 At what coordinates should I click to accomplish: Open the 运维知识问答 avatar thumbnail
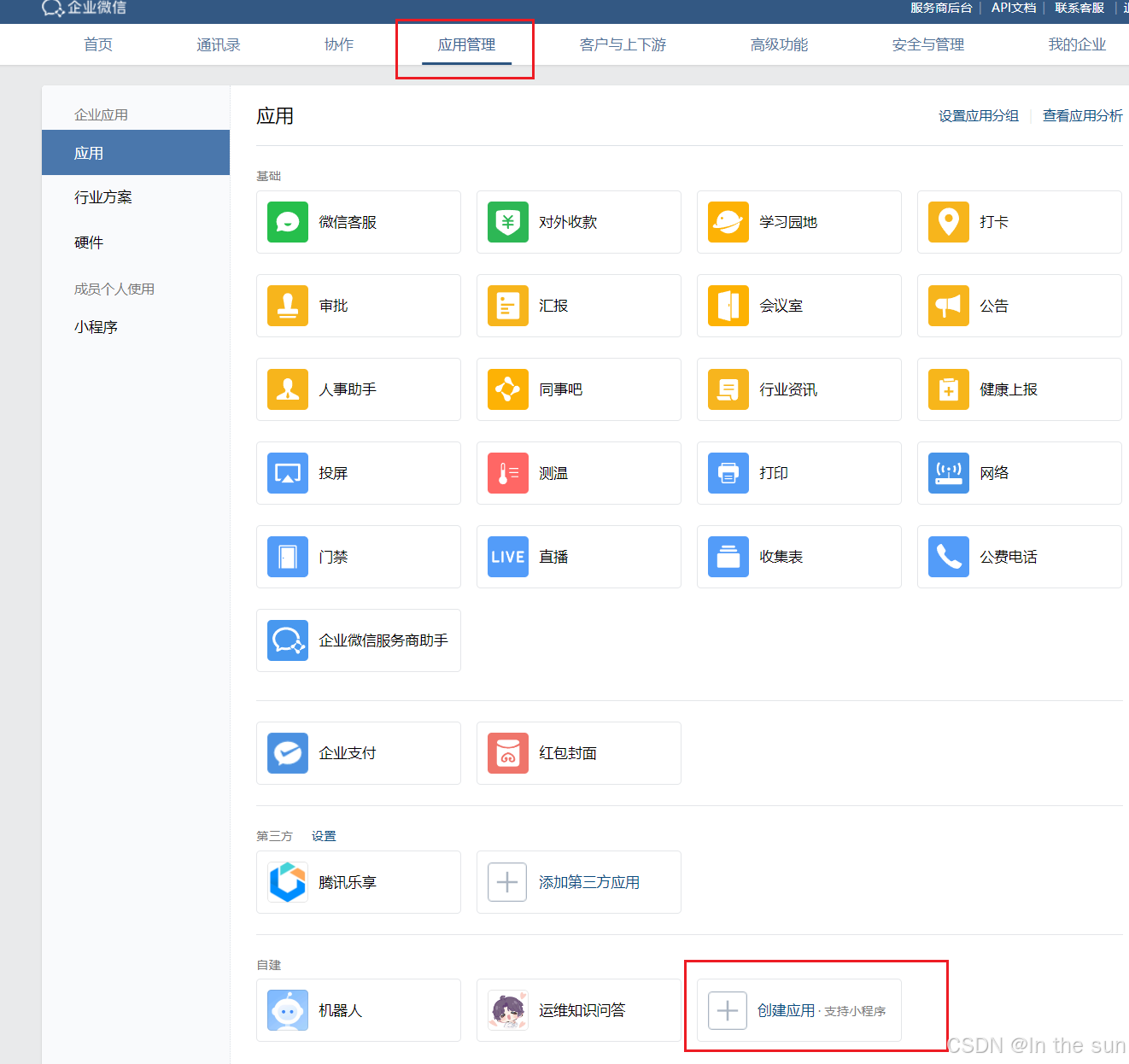click(x=508, y=1010)
